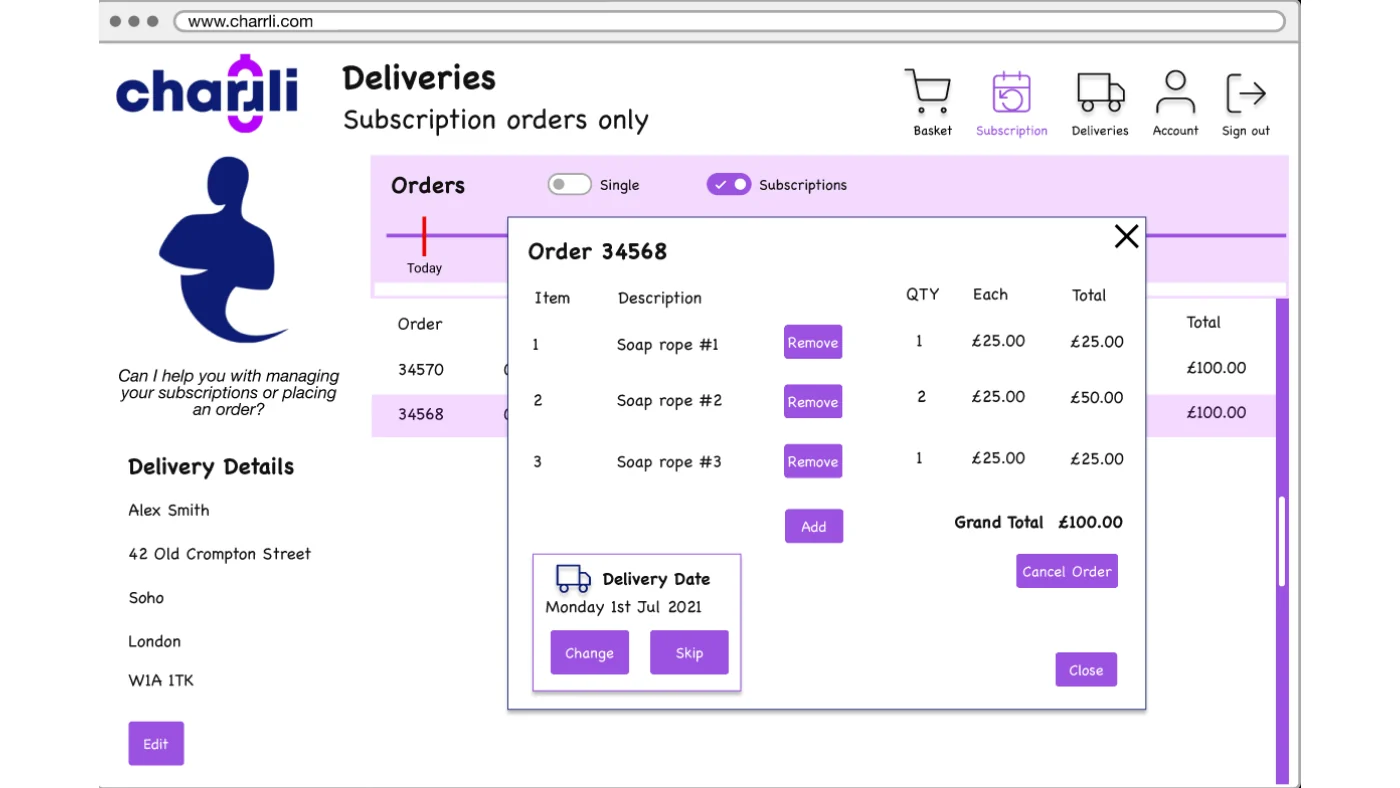Open the Basket cart icon

tap(928, 92)
